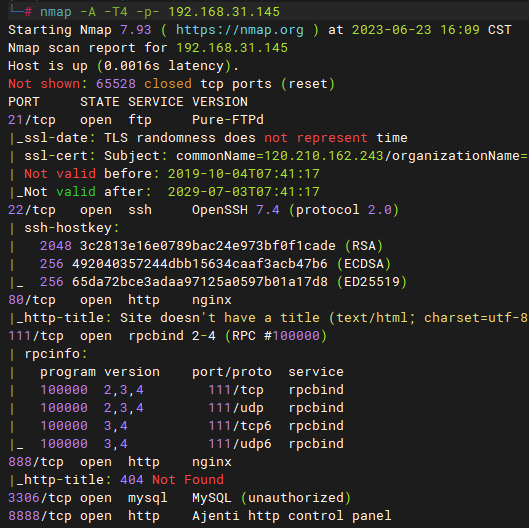Viewport: 529px width, 528px height.
Task: Select the ED25519 hostkey fingerprint
Action: click(200, 282)
